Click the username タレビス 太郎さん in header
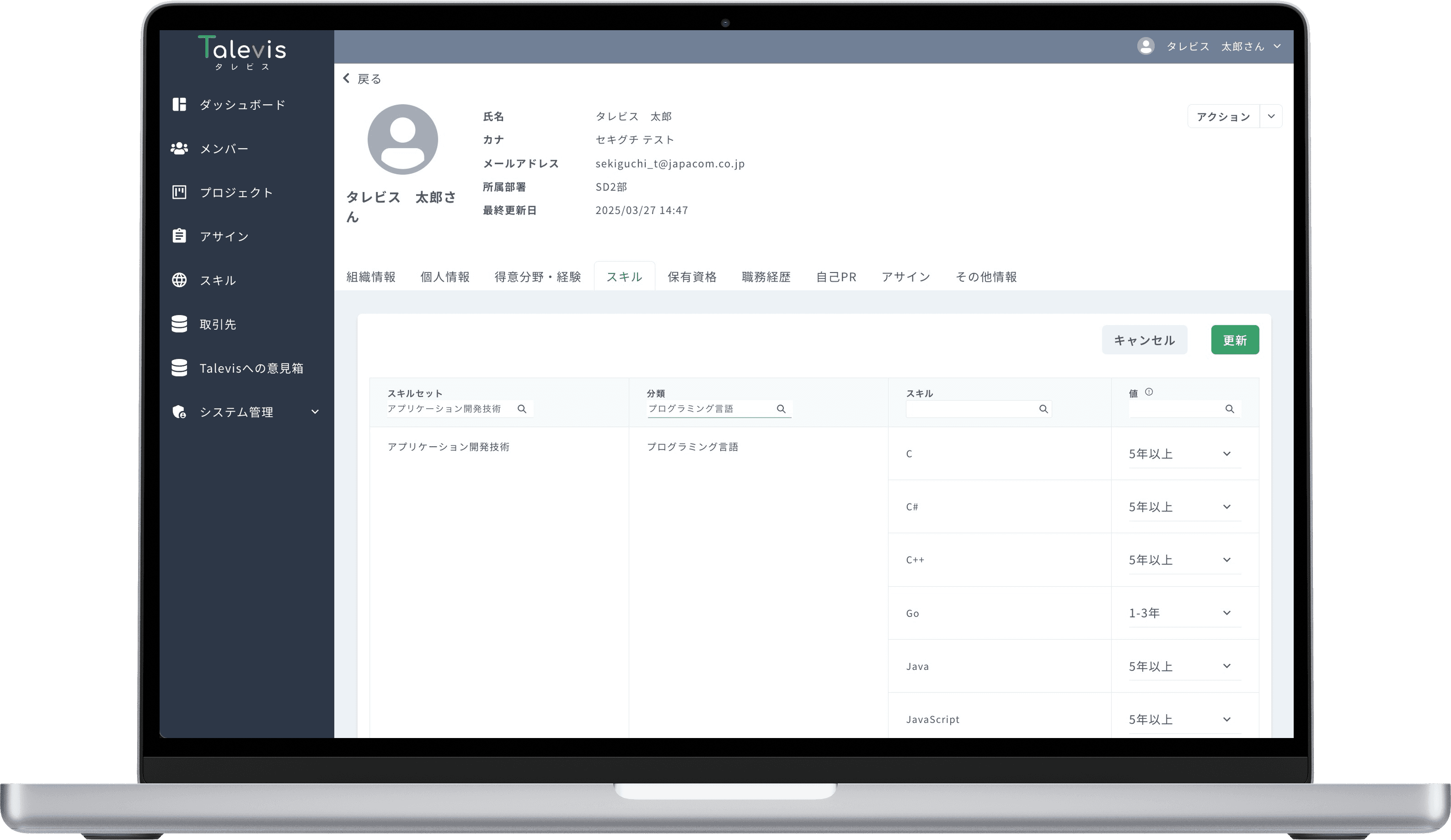 (1215, 46)
